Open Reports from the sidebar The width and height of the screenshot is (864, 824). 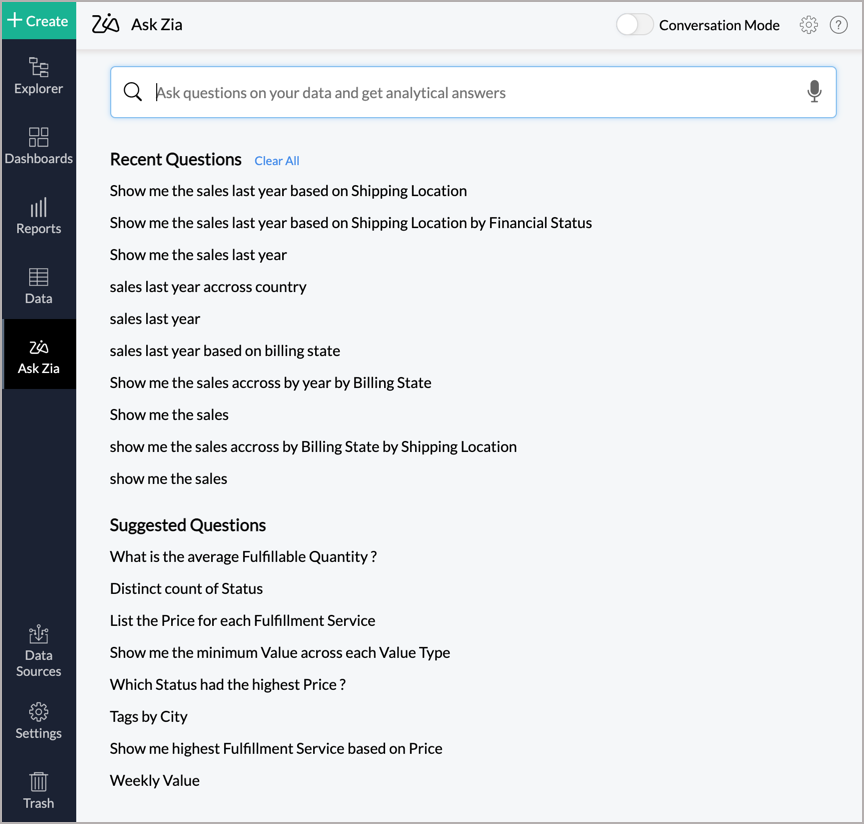(38, 216)
